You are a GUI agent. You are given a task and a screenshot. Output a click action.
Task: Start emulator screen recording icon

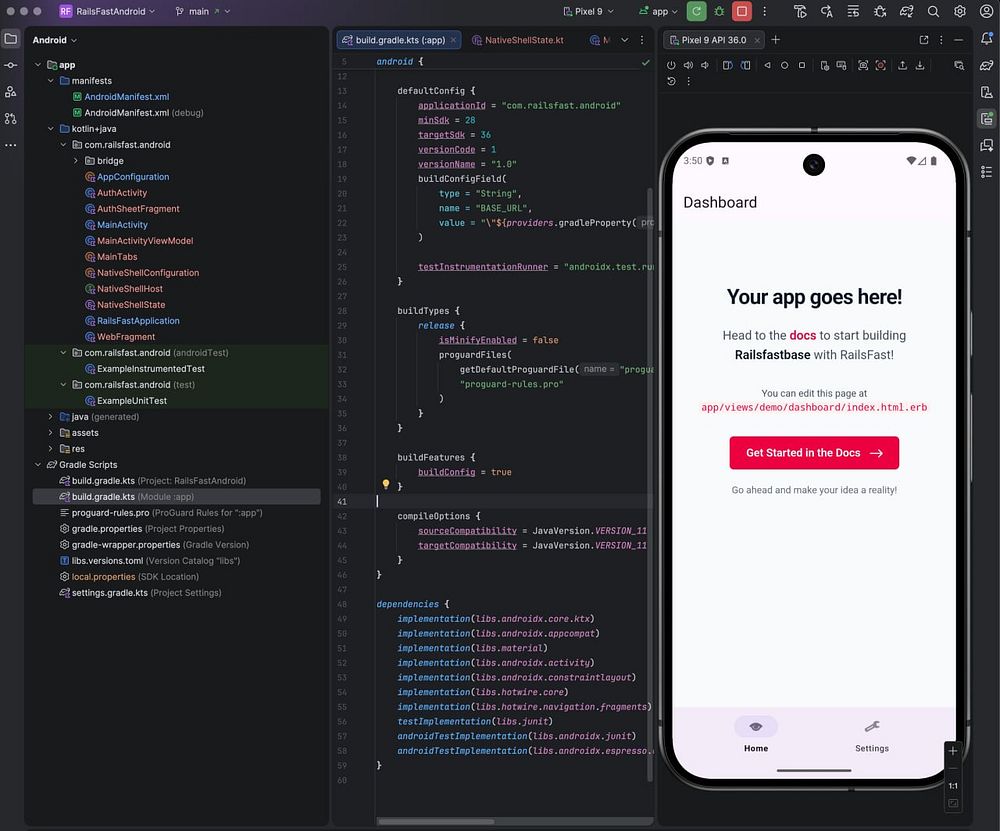click(x=881, y=65)
